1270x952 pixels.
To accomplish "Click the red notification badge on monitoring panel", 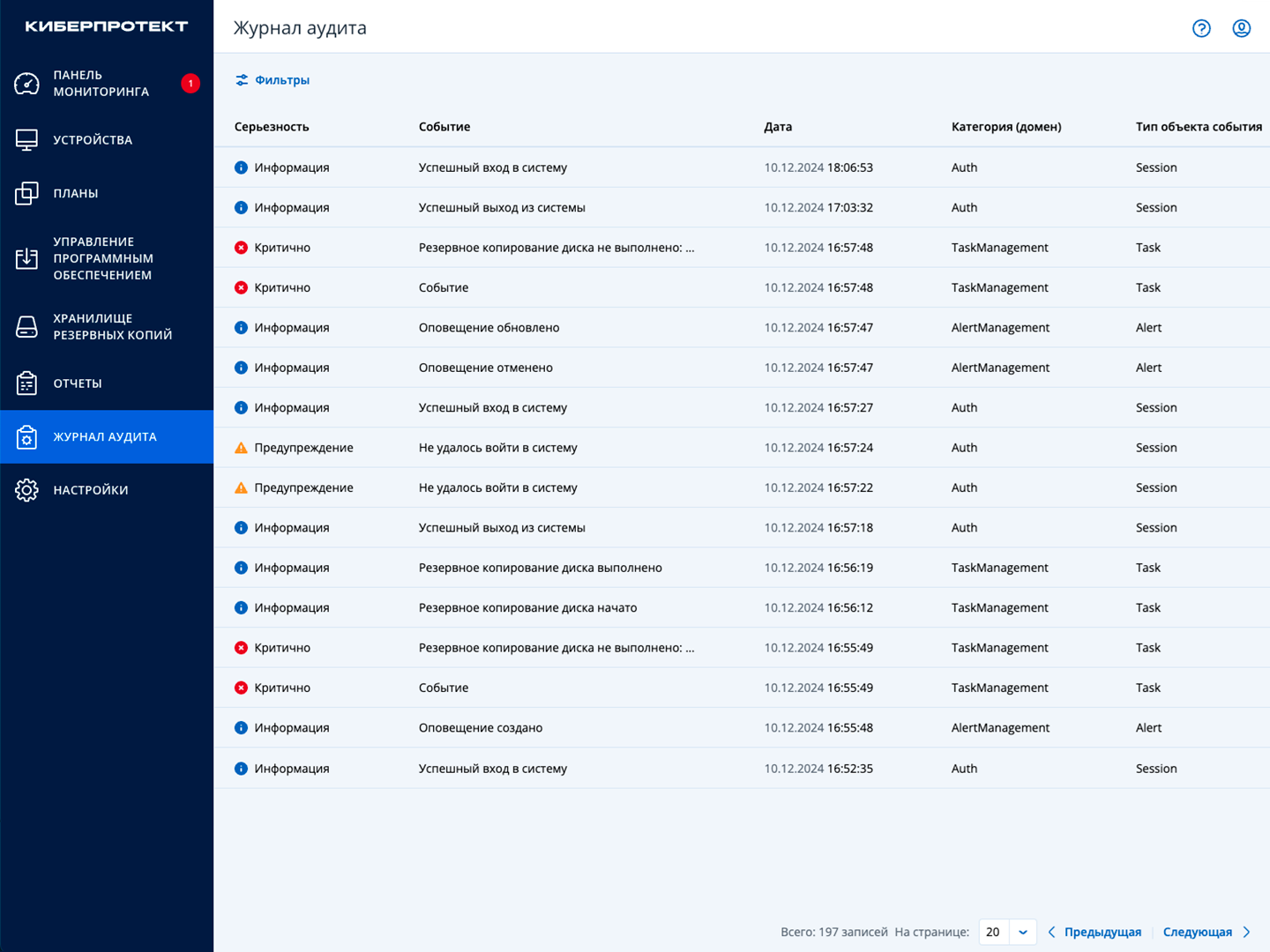I will click(x=190, y=84).
